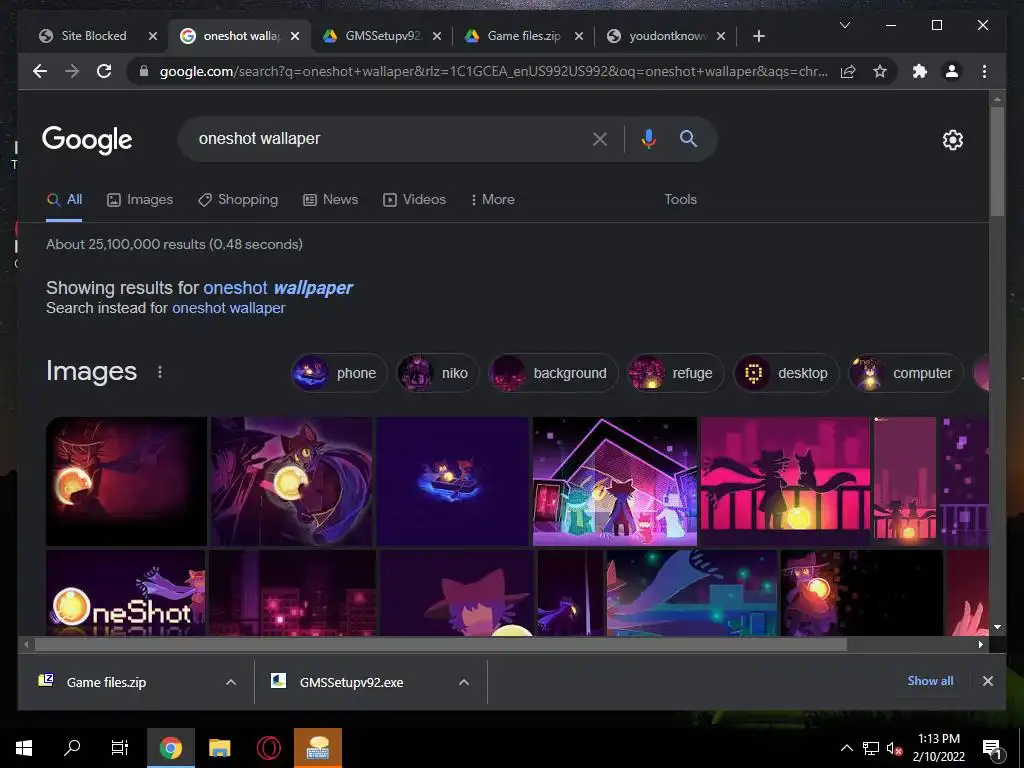
Task: Open search Tools
Action: (680, 200)
